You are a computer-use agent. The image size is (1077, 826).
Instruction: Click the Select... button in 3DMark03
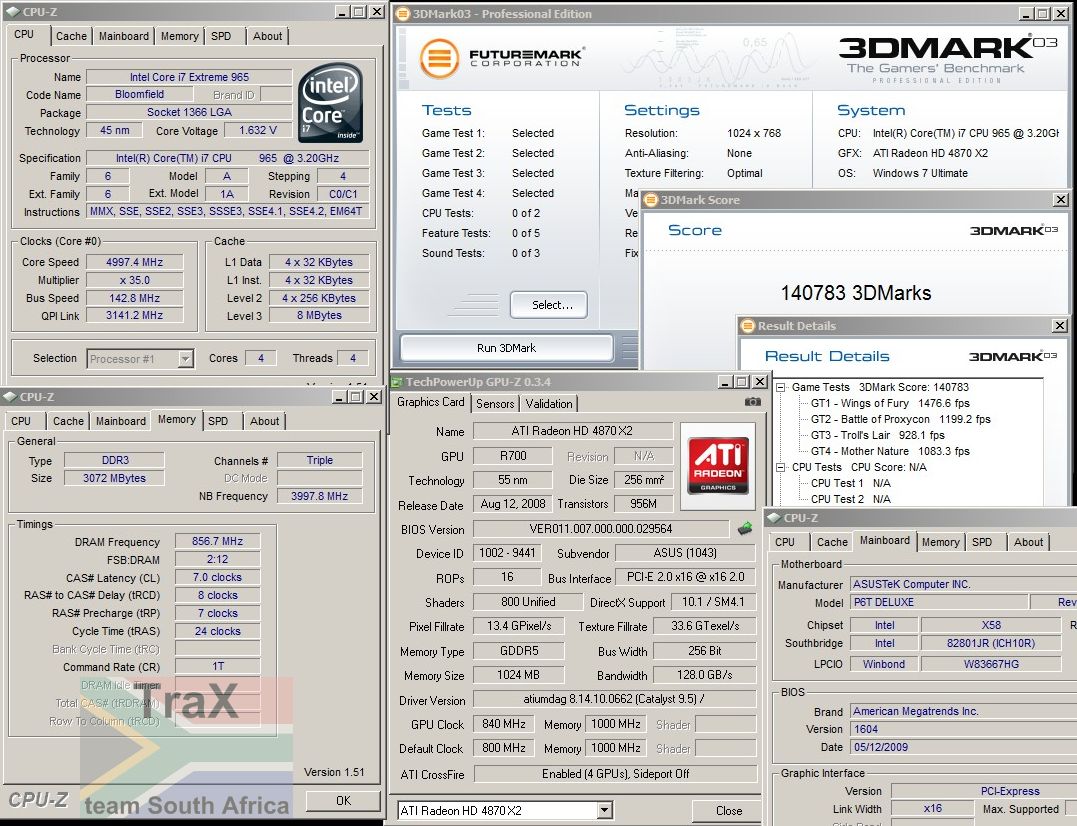549,305
